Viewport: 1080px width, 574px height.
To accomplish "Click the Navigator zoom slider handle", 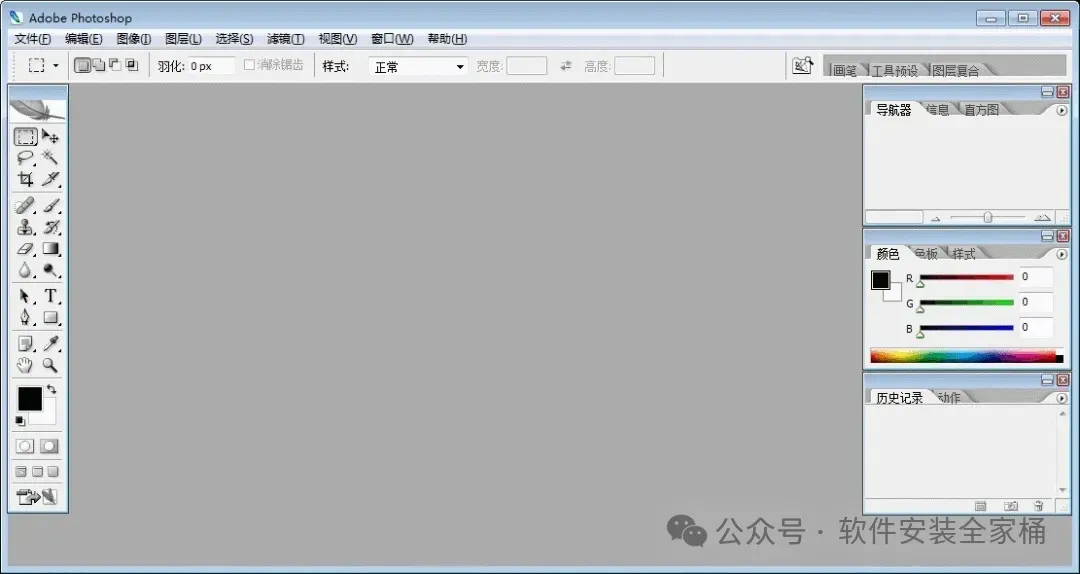I will 988,217.
